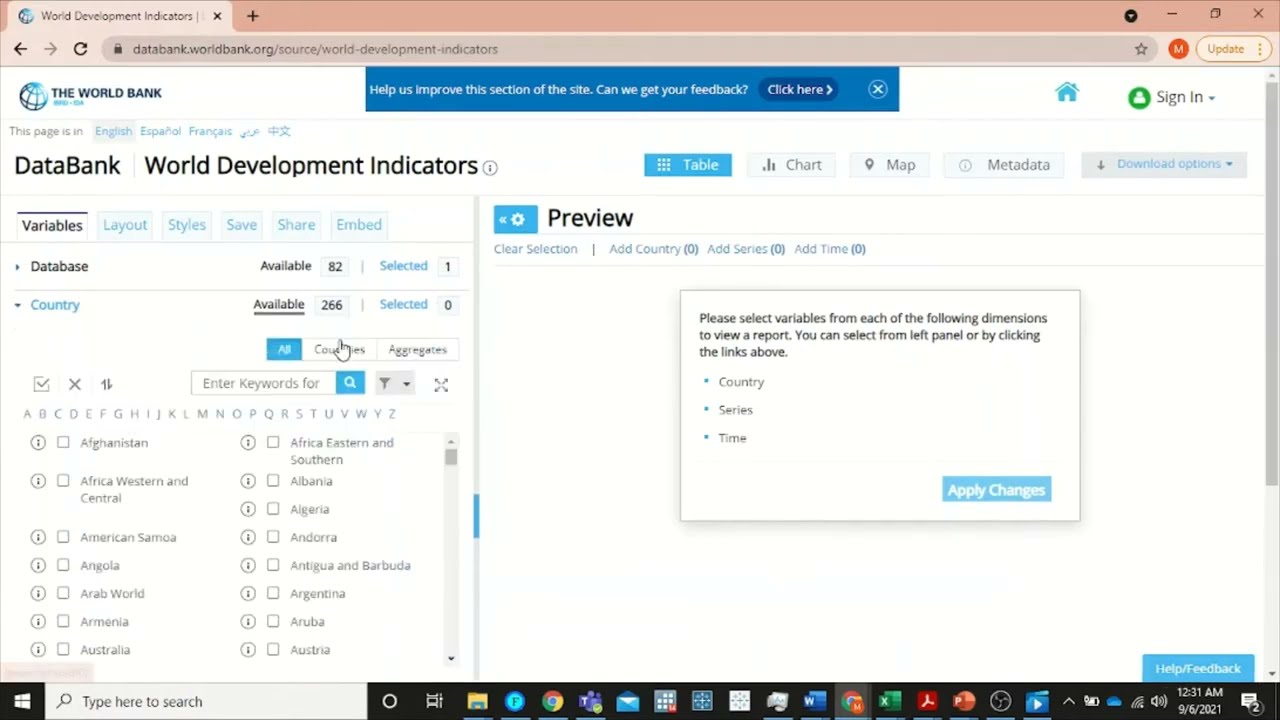
Task: Open feedback via Click here button
Action: point(800,89)
